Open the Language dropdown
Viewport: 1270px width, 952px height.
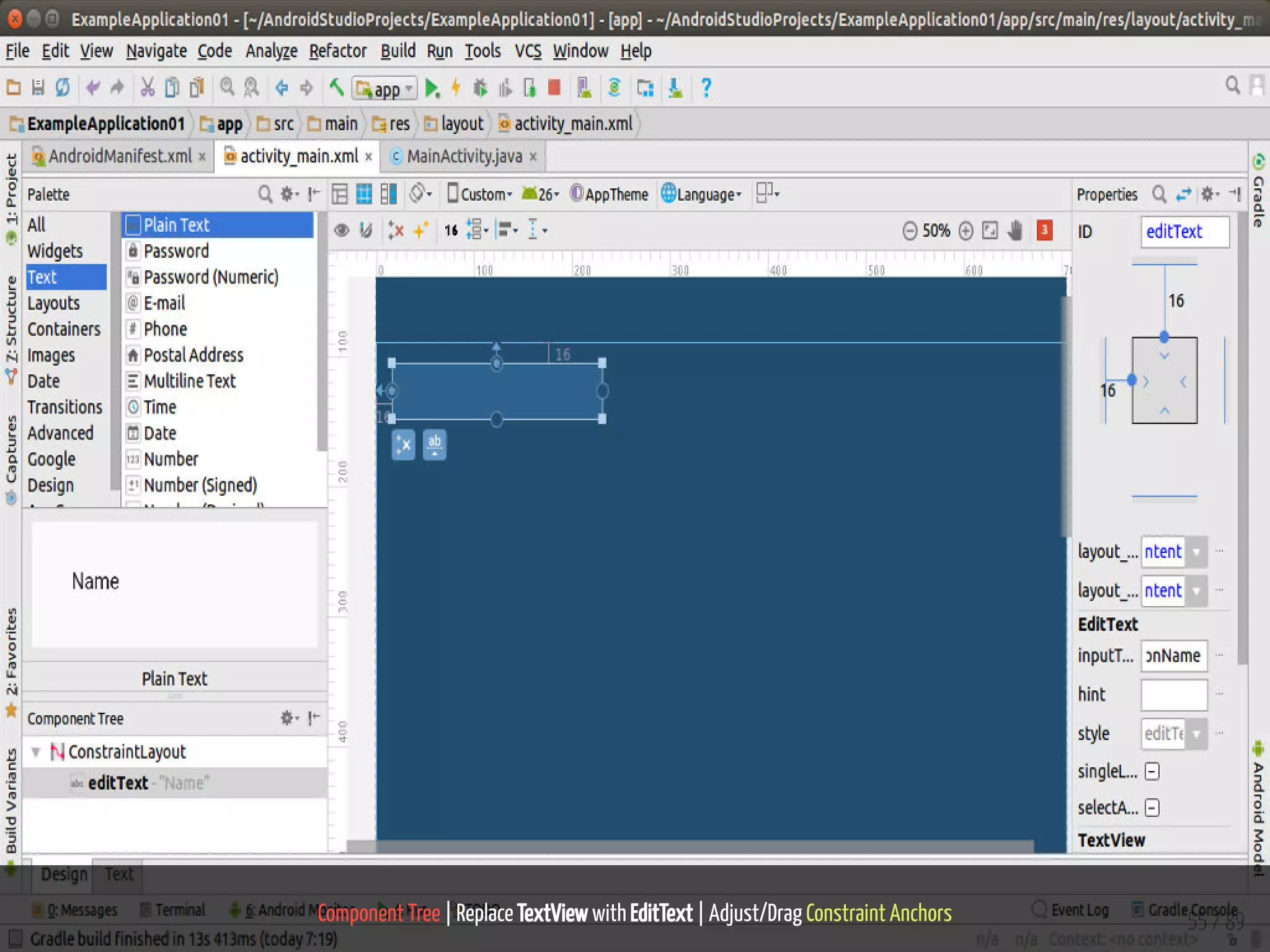(x=701, y=195)
